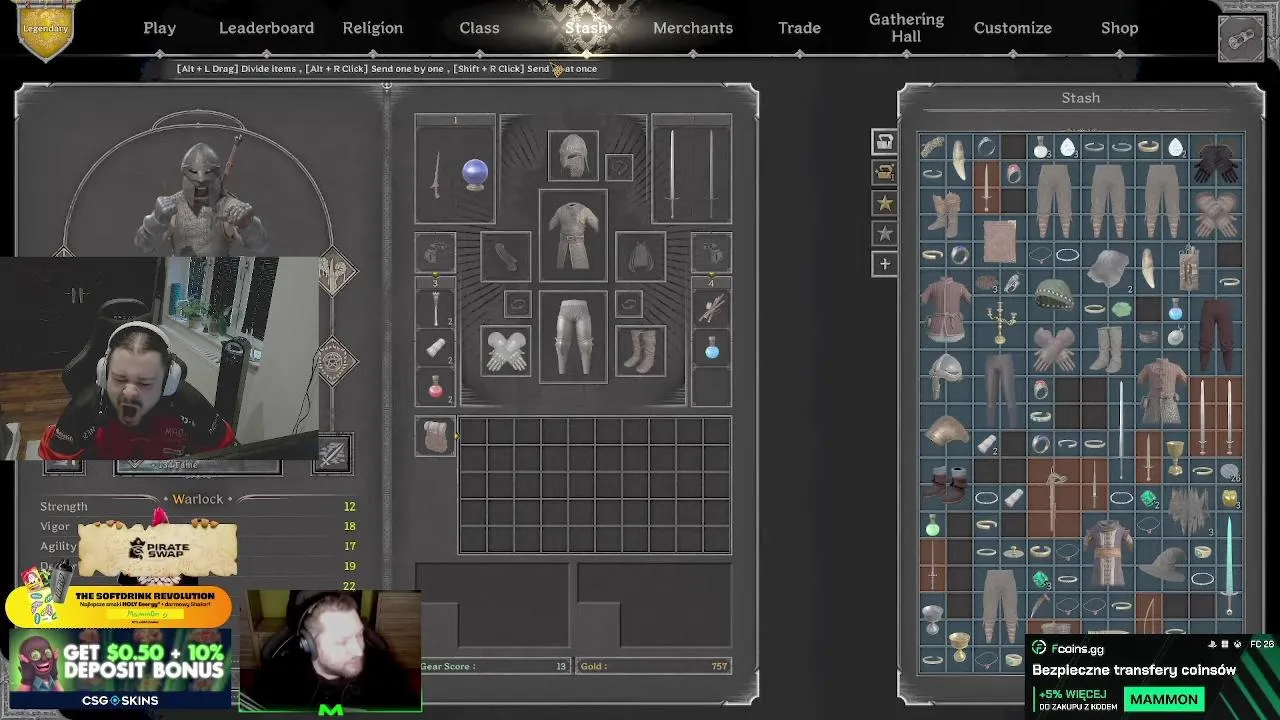Pick the grey robe in stash

(x=1108, y=552)
